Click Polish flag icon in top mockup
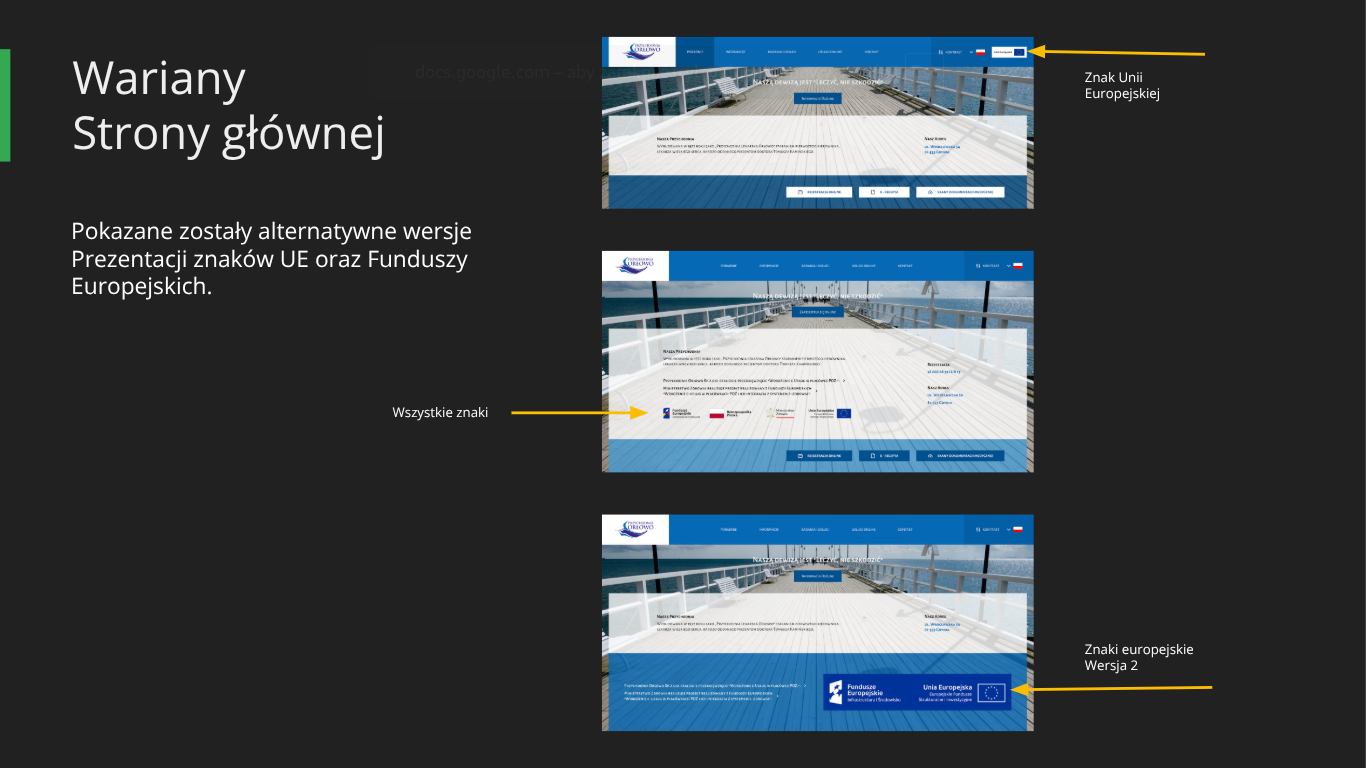 981,52
